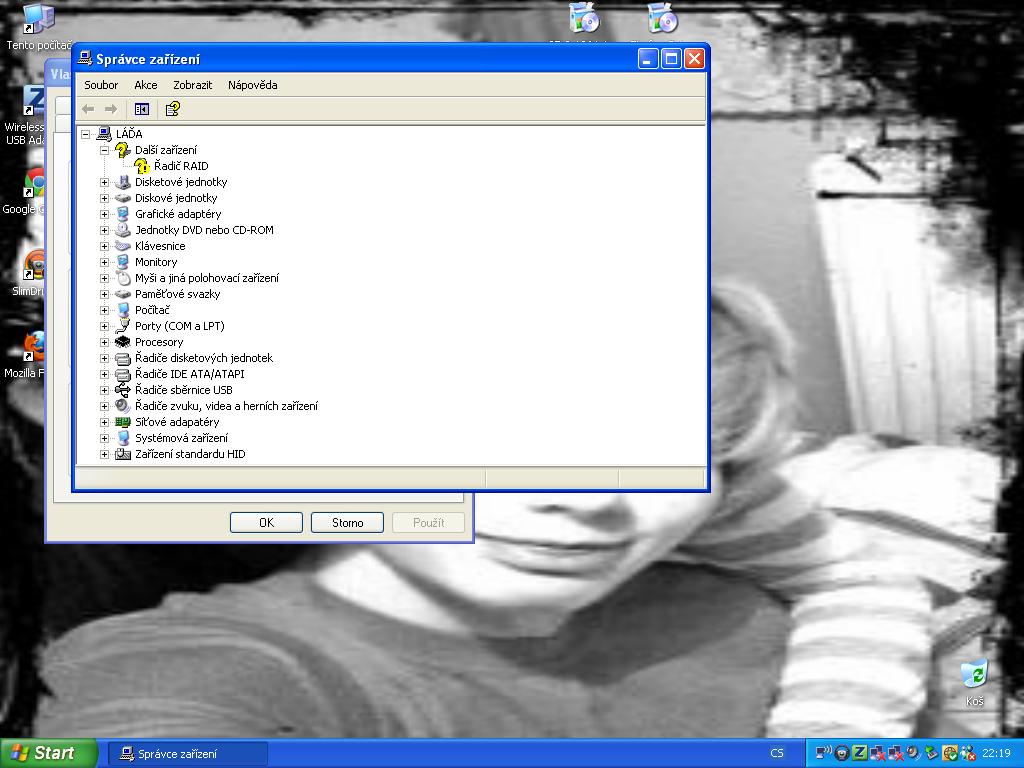Click the CS language indicator in taskbar
1024x768 pixels.
(x=776, y=753)
